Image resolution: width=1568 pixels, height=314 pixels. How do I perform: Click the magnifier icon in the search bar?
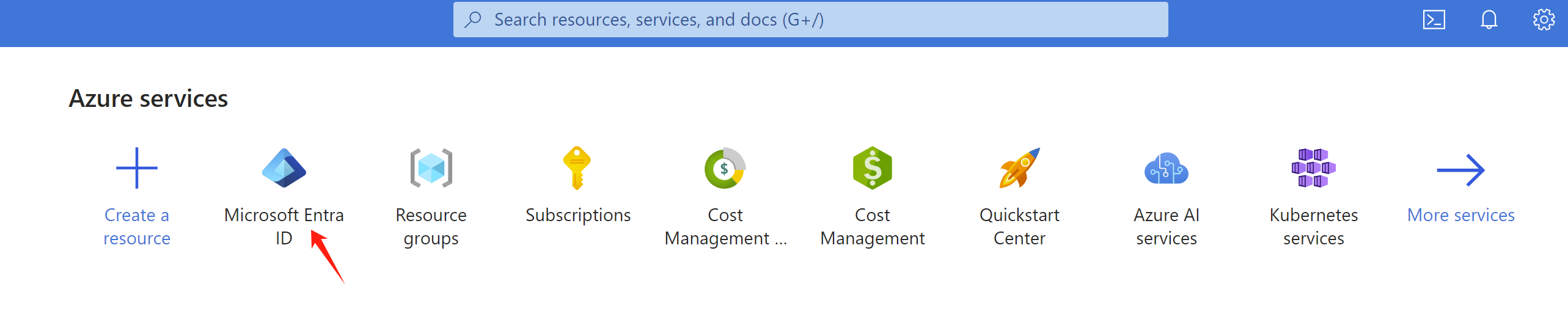click(x=473, y=20)
